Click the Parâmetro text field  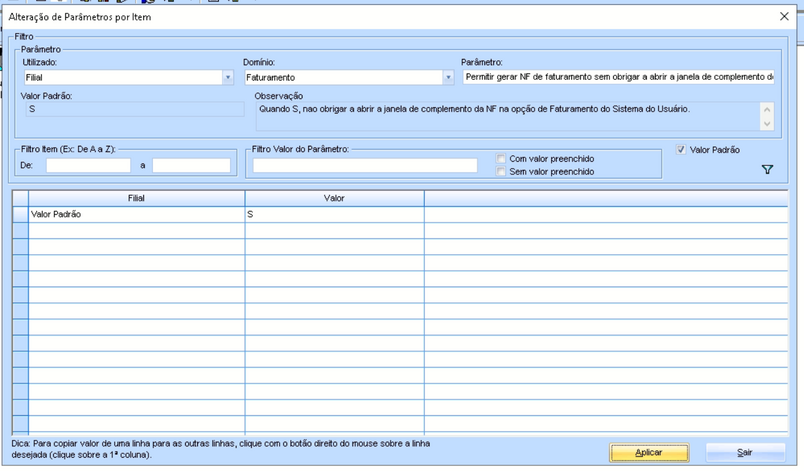point(617,77)
